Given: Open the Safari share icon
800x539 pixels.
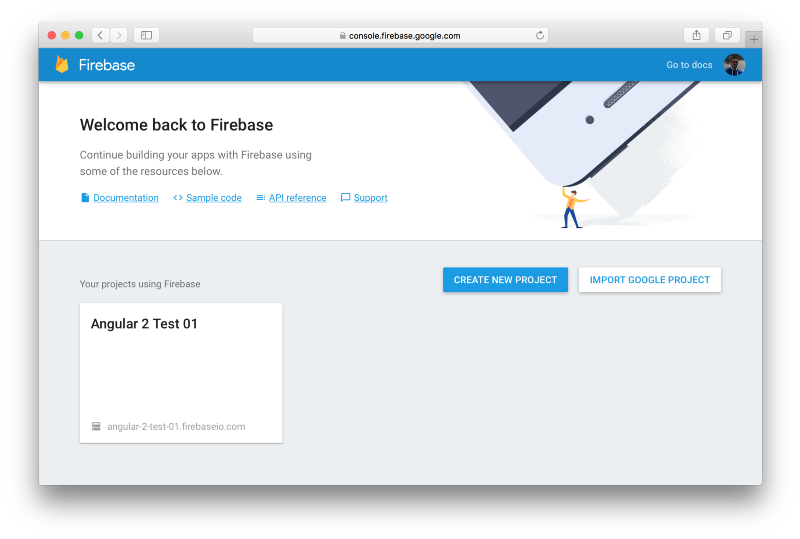Looking at the screenshot, I should tap(696, 35).
